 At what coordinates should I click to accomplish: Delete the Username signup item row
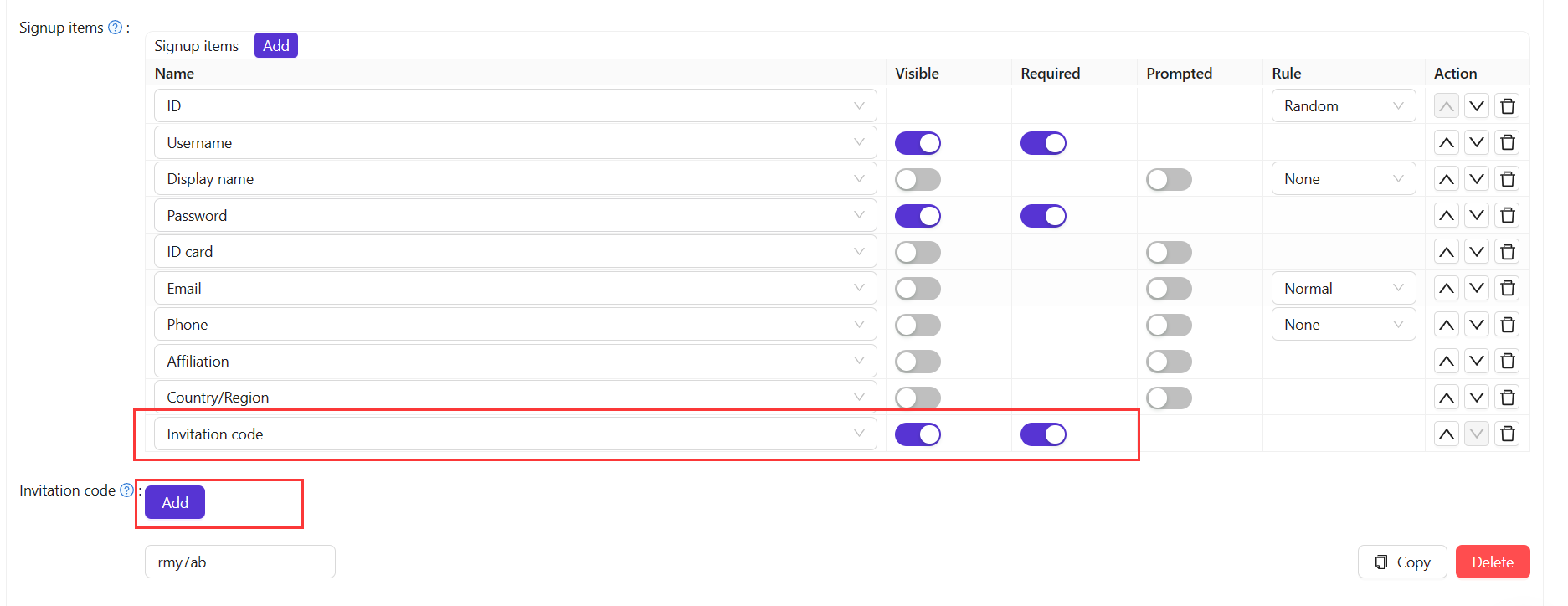(x=1508, y=142)
